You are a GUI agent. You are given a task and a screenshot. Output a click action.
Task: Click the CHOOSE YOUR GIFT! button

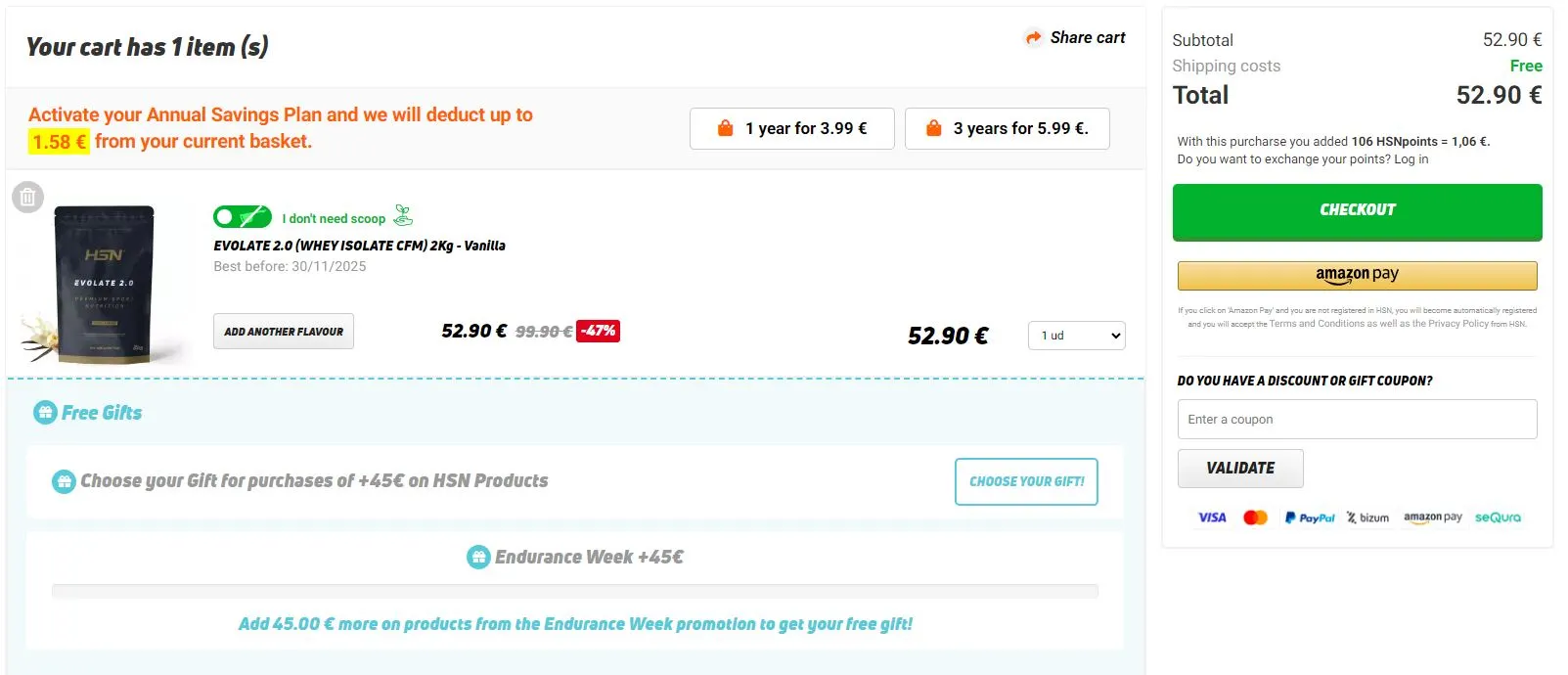1026,481
